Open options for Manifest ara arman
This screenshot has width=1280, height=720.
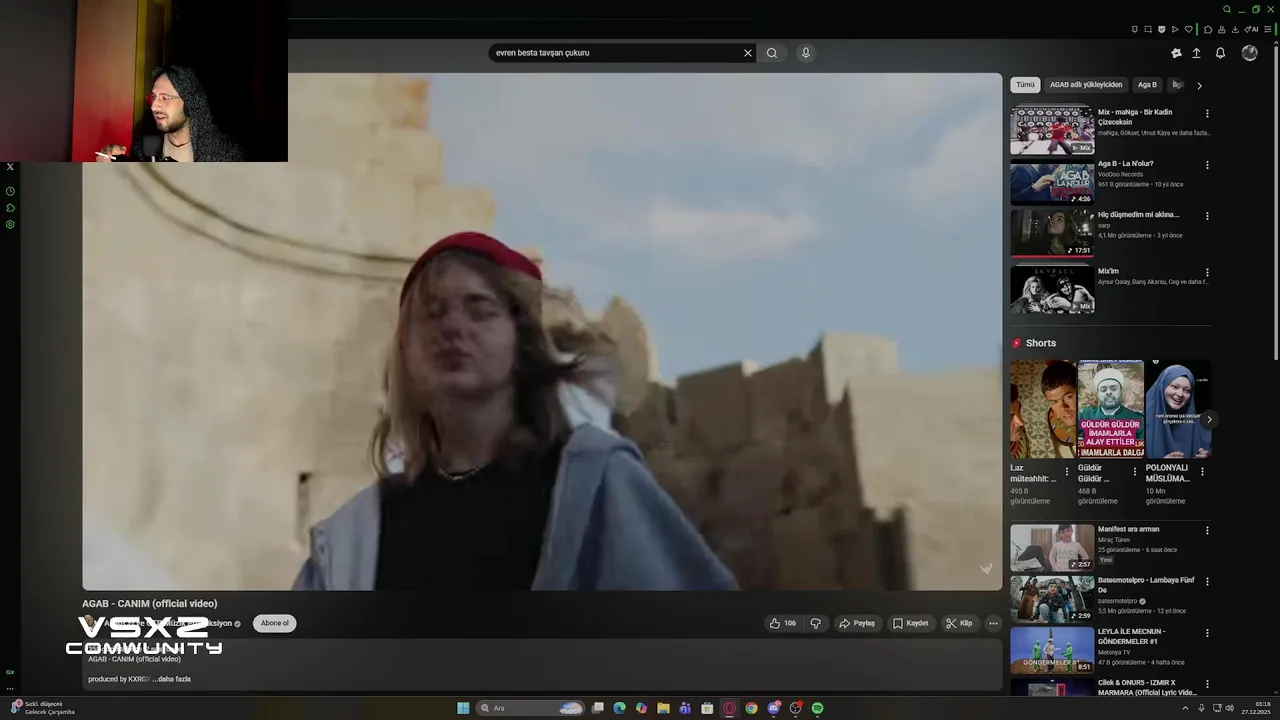coord(1207,531)
